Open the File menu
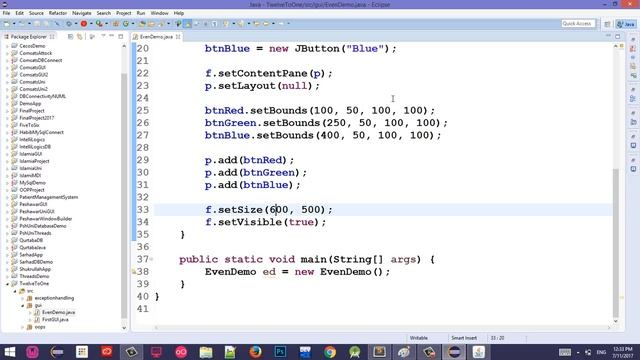Image resolution: width=640 pixels, height=360 pixels. pos(7,13)
